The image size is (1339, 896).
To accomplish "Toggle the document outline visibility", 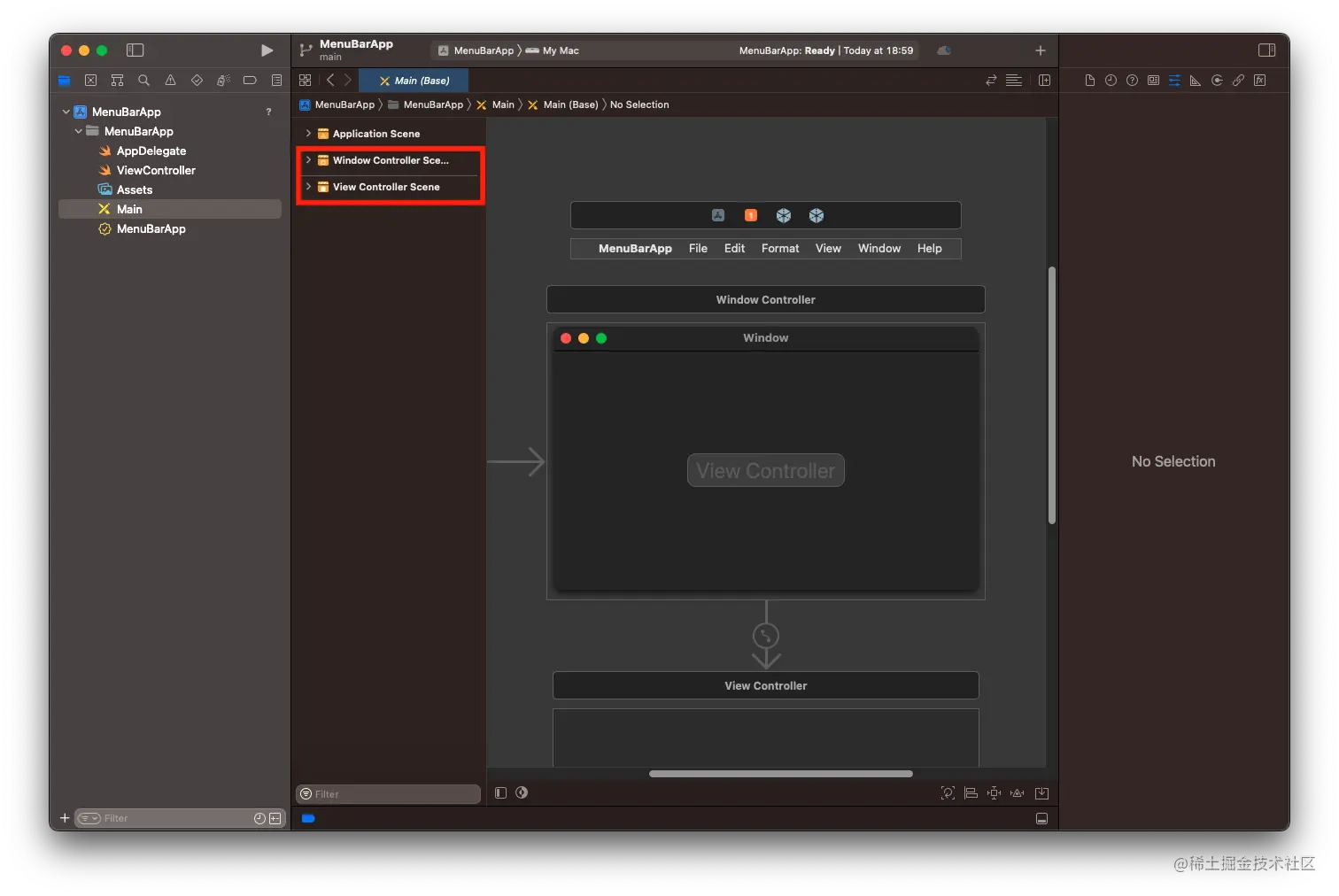I will coord(500,792).
